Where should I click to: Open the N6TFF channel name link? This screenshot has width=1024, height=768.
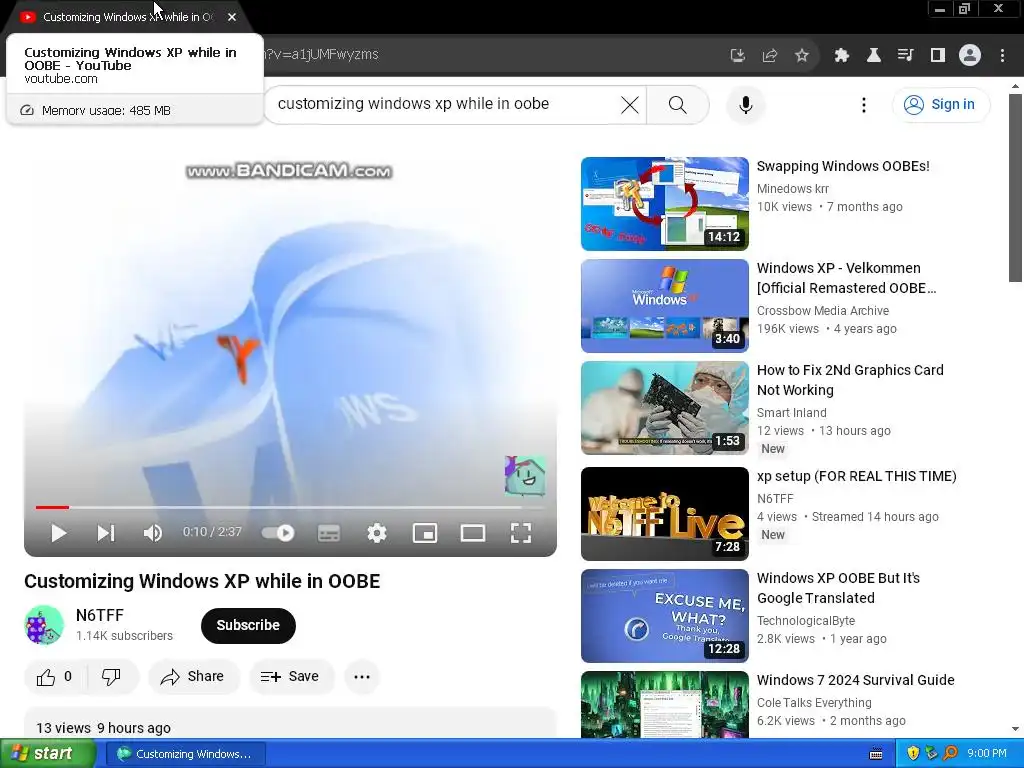point(100,615)
